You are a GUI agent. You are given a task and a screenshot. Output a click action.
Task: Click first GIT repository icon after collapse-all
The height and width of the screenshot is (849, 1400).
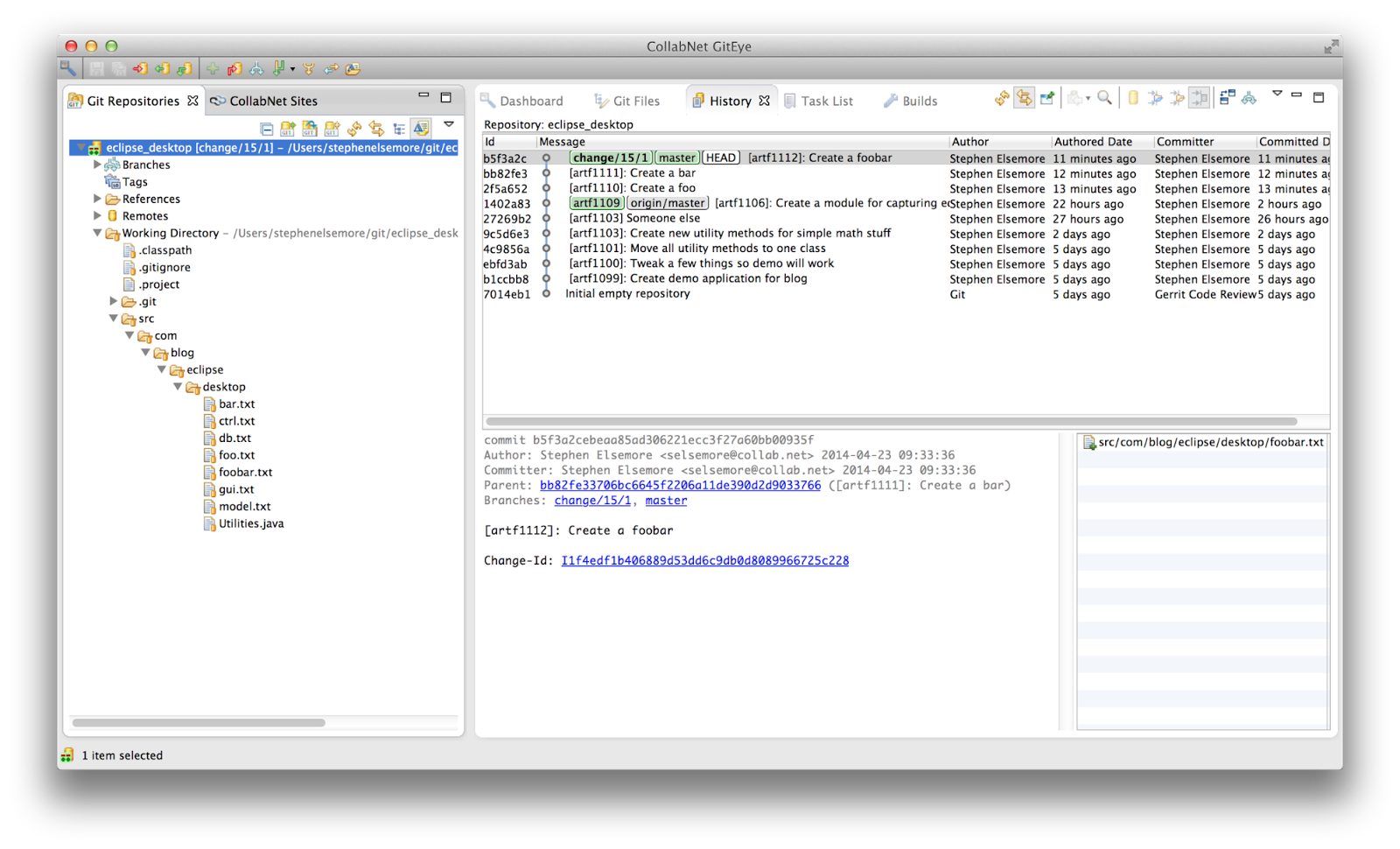[288, 129]
